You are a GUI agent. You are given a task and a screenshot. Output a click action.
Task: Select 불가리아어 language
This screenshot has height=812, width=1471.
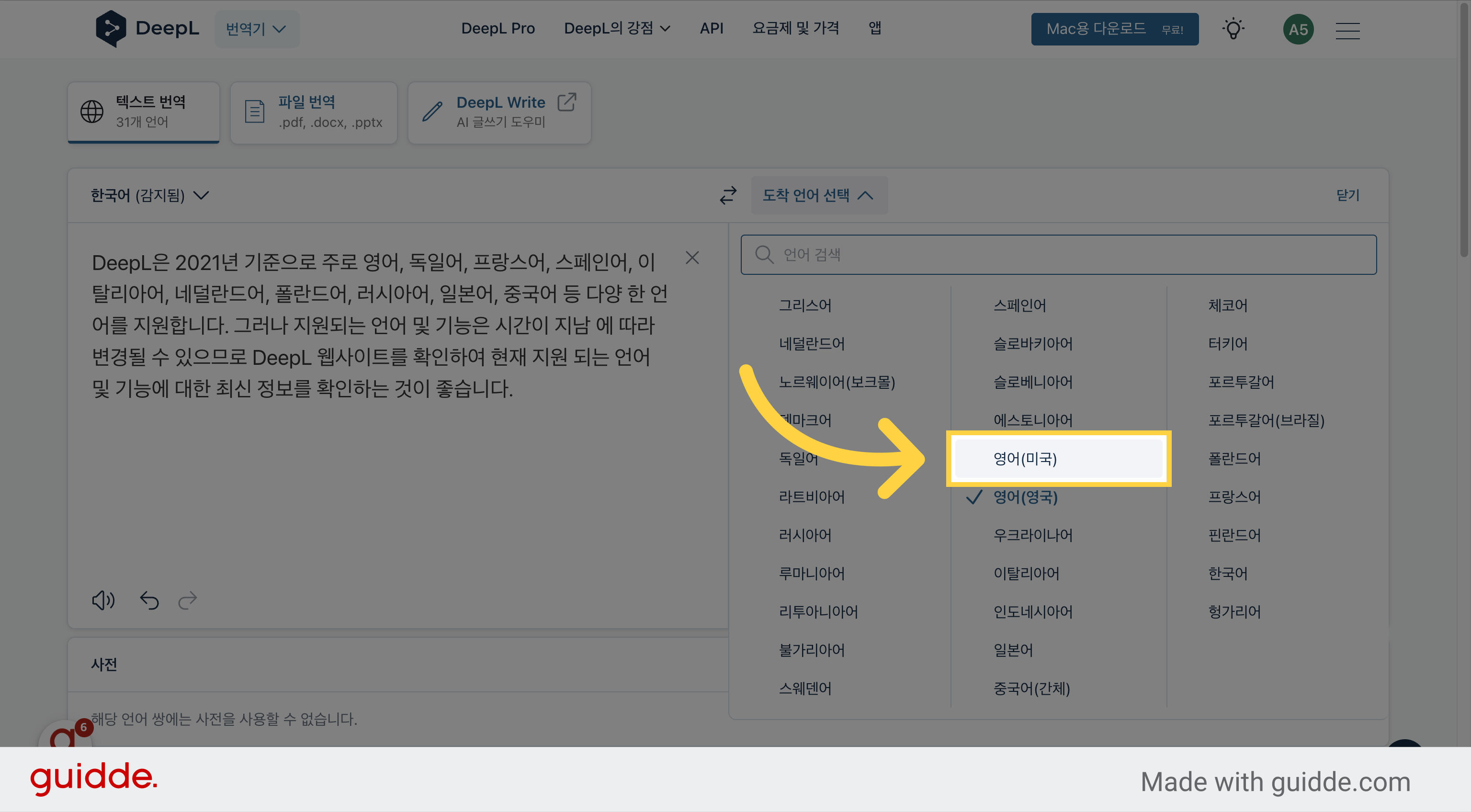coord(812,649)
